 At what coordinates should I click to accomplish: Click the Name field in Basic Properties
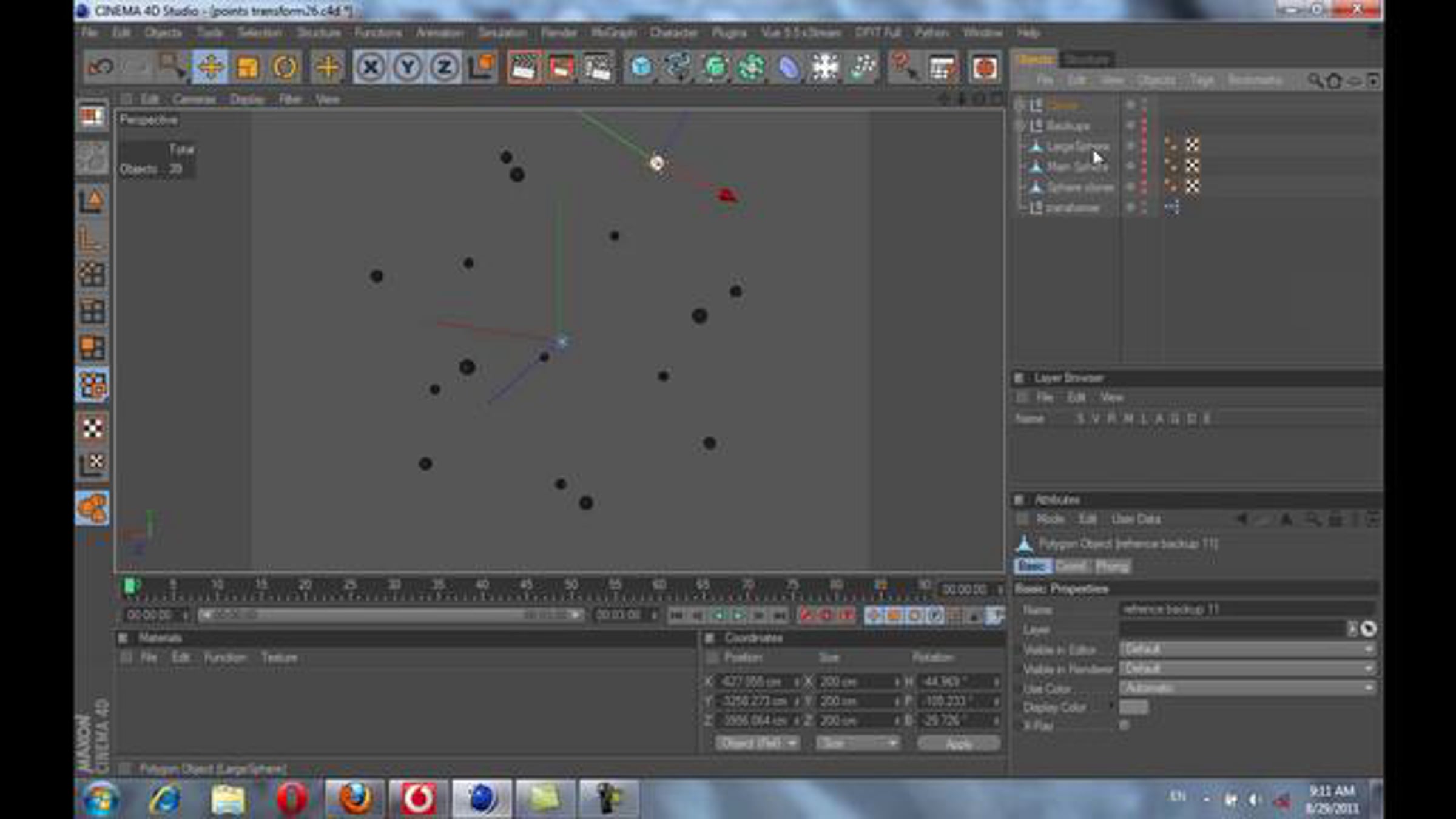coord(1247,609)
